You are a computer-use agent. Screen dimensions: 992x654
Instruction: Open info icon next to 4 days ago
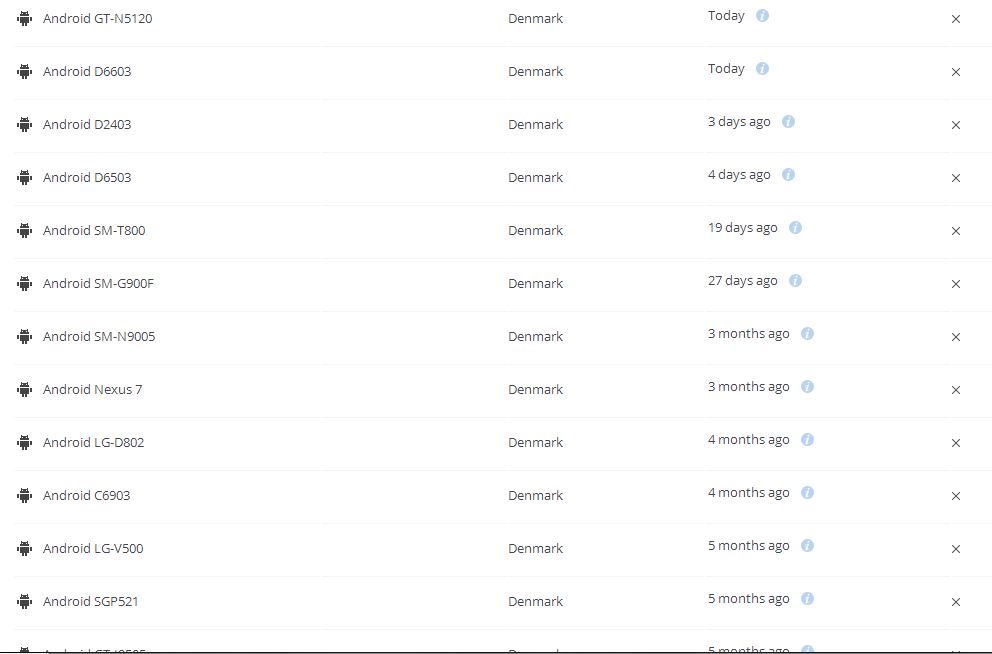pos(788,175)
